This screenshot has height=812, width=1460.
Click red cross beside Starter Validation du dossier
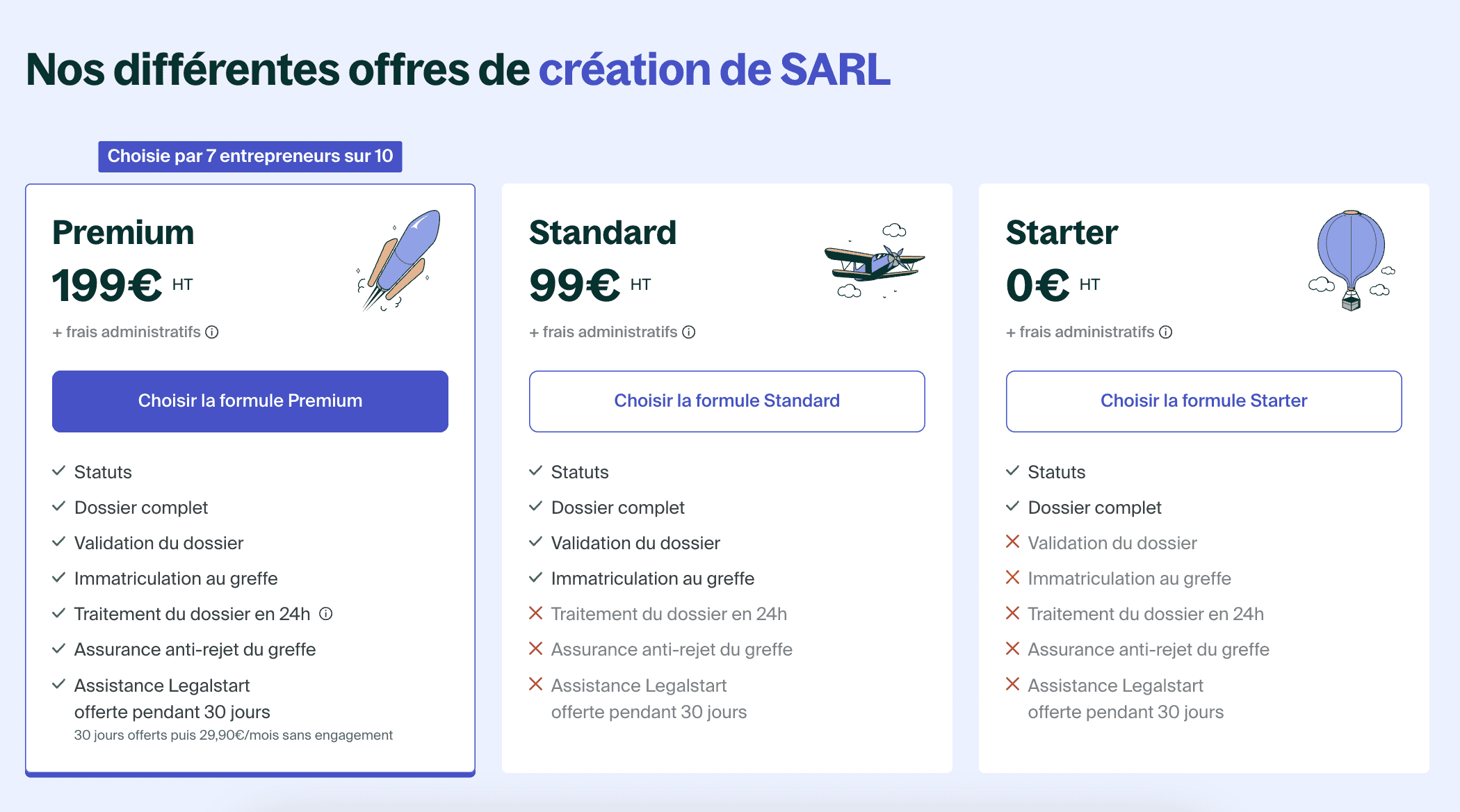coord(1012,542)
